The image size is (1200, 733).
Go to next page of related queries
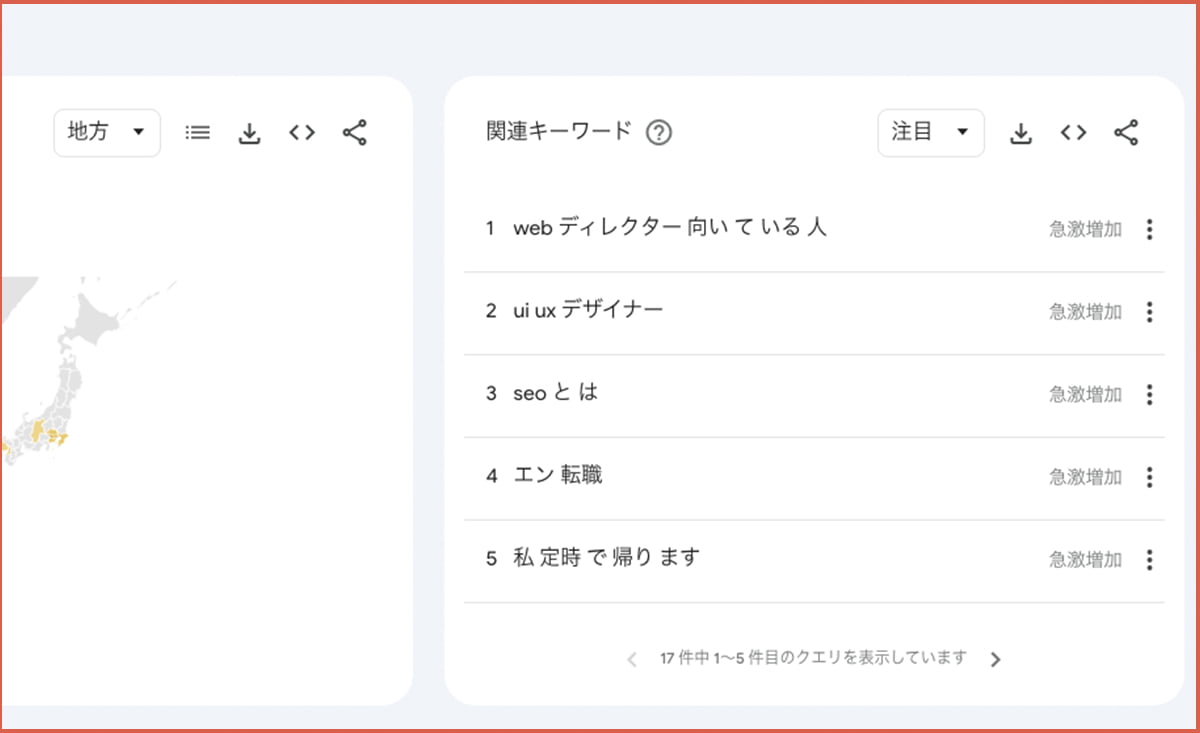coord(995,659)
